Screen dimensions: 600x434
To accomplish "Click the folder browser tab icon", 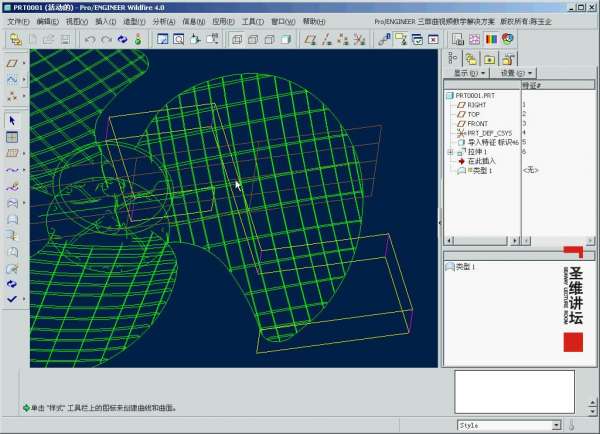I will pos(471,59).
